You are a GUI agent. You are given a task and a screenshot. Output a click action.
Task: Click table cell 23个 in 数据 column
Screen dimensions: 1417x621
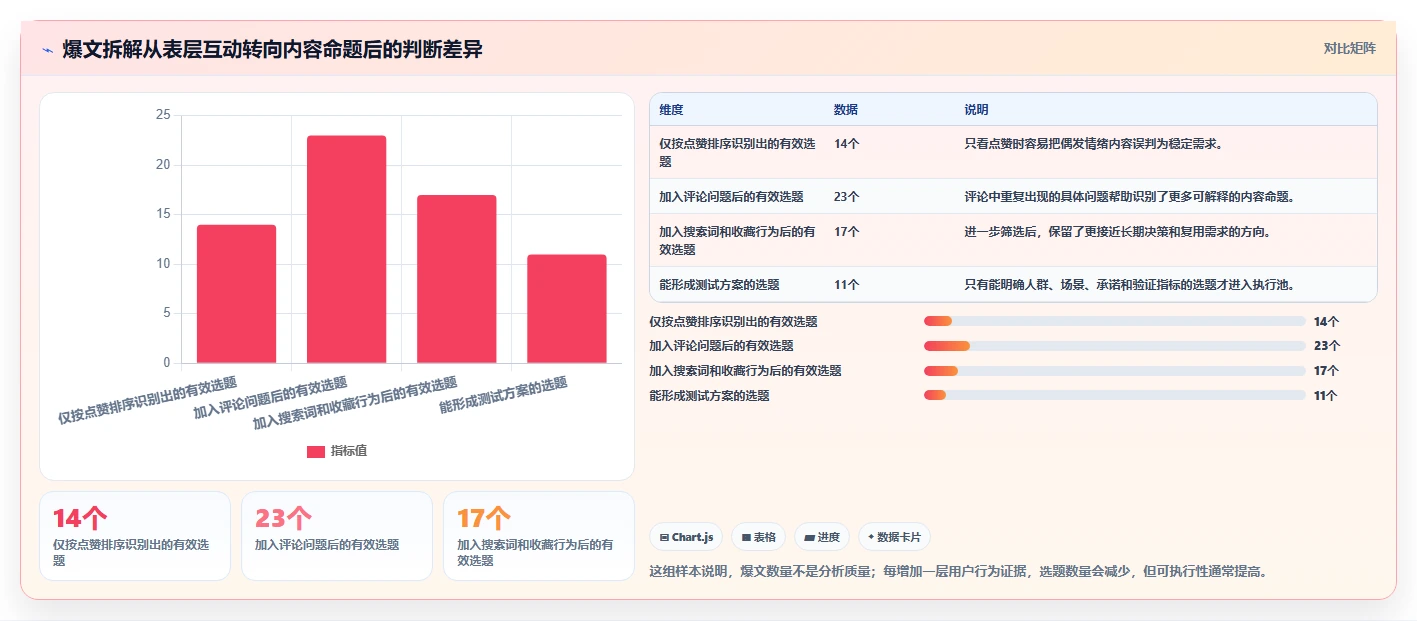coord(846,197)
